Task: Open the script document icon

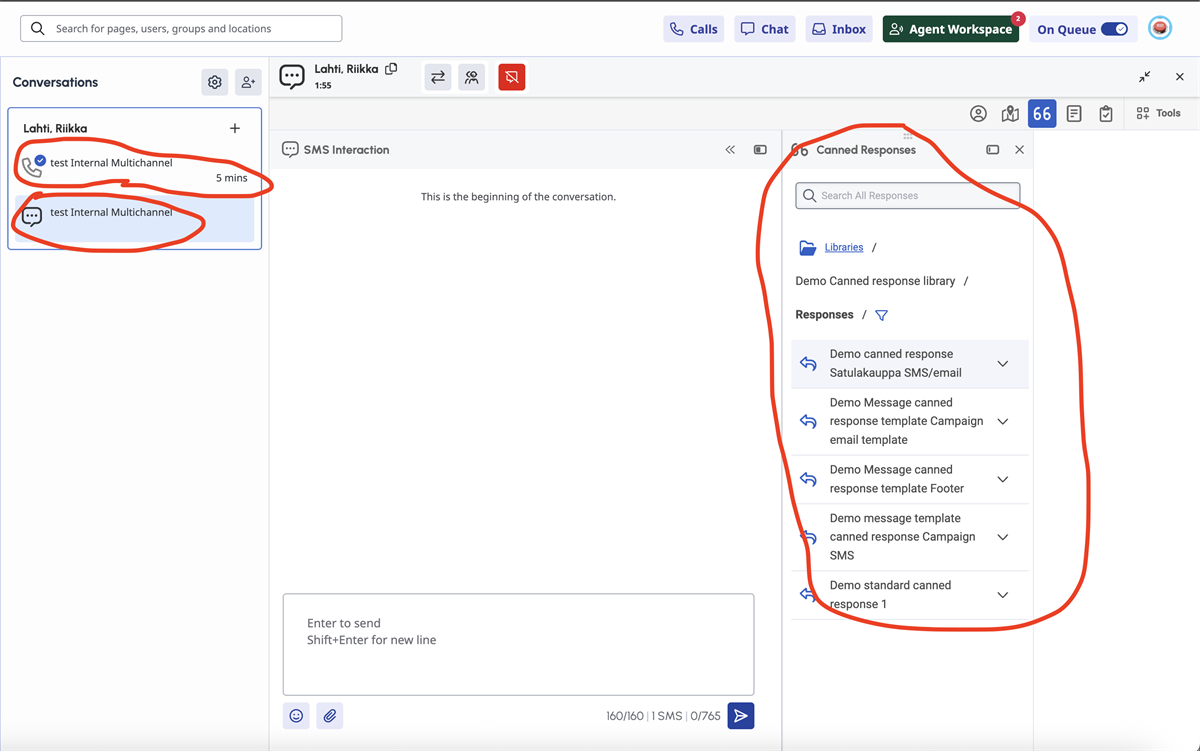Action: pos(1074,114)
